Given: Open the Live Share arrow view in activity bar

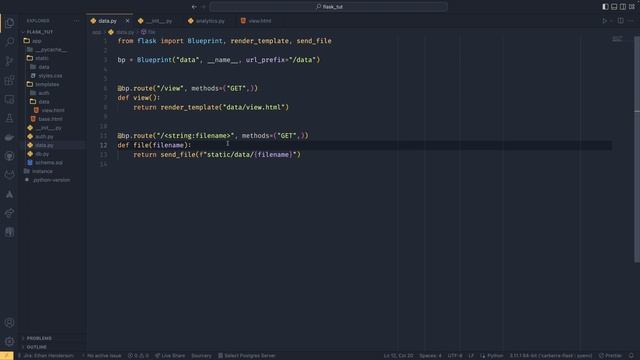Looking at the screenshot, I should tap(9, 213).
